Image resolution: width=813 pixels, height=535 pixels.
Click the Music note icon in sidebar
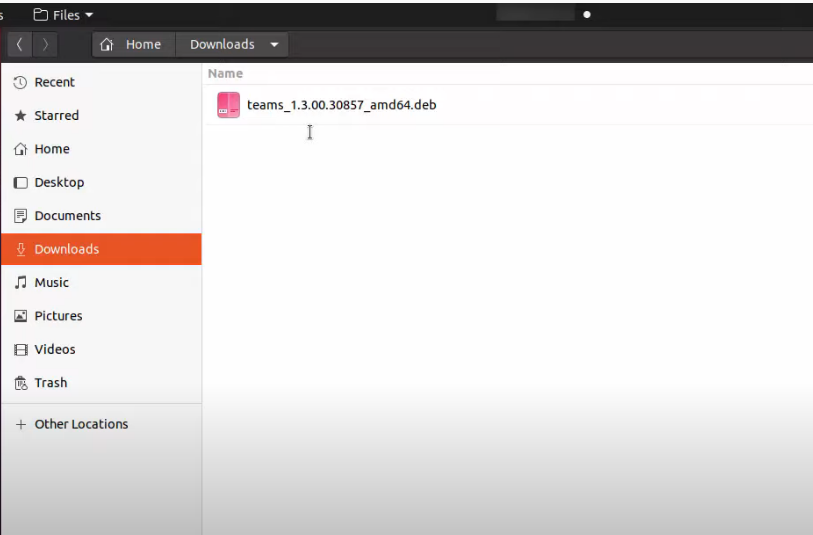[20, 283]
